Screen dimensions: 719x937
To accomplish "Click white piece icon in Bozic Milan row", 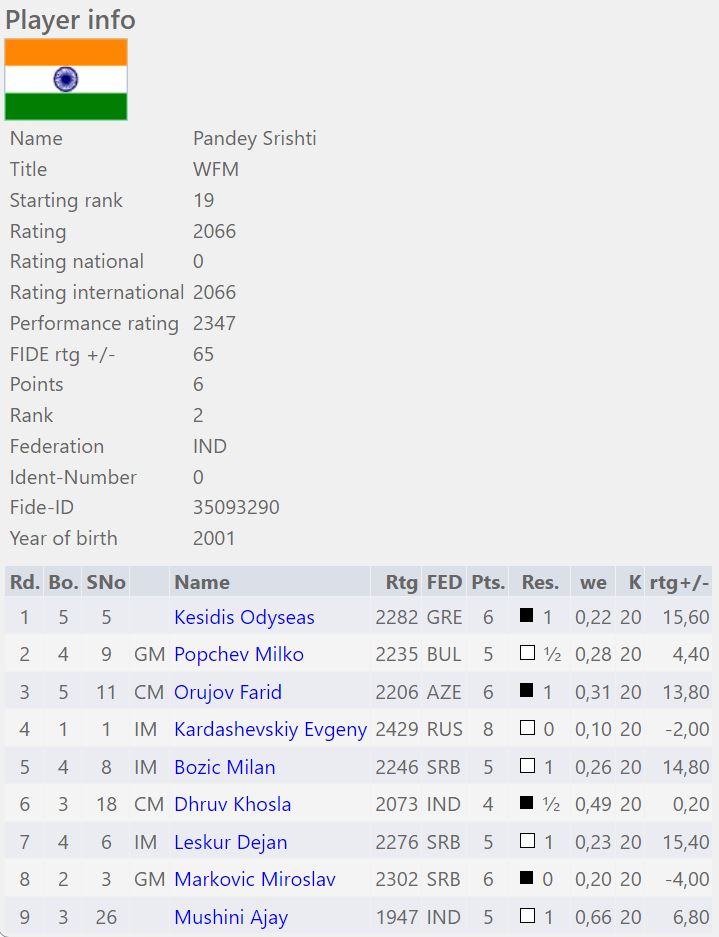I will click(527, 767).
